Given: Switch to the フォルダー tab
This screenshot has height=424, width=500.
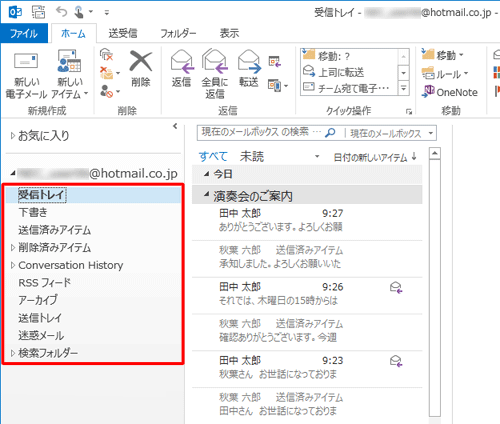Looking at the screenshot, I should pyautogui.click(x=178, y=33).
